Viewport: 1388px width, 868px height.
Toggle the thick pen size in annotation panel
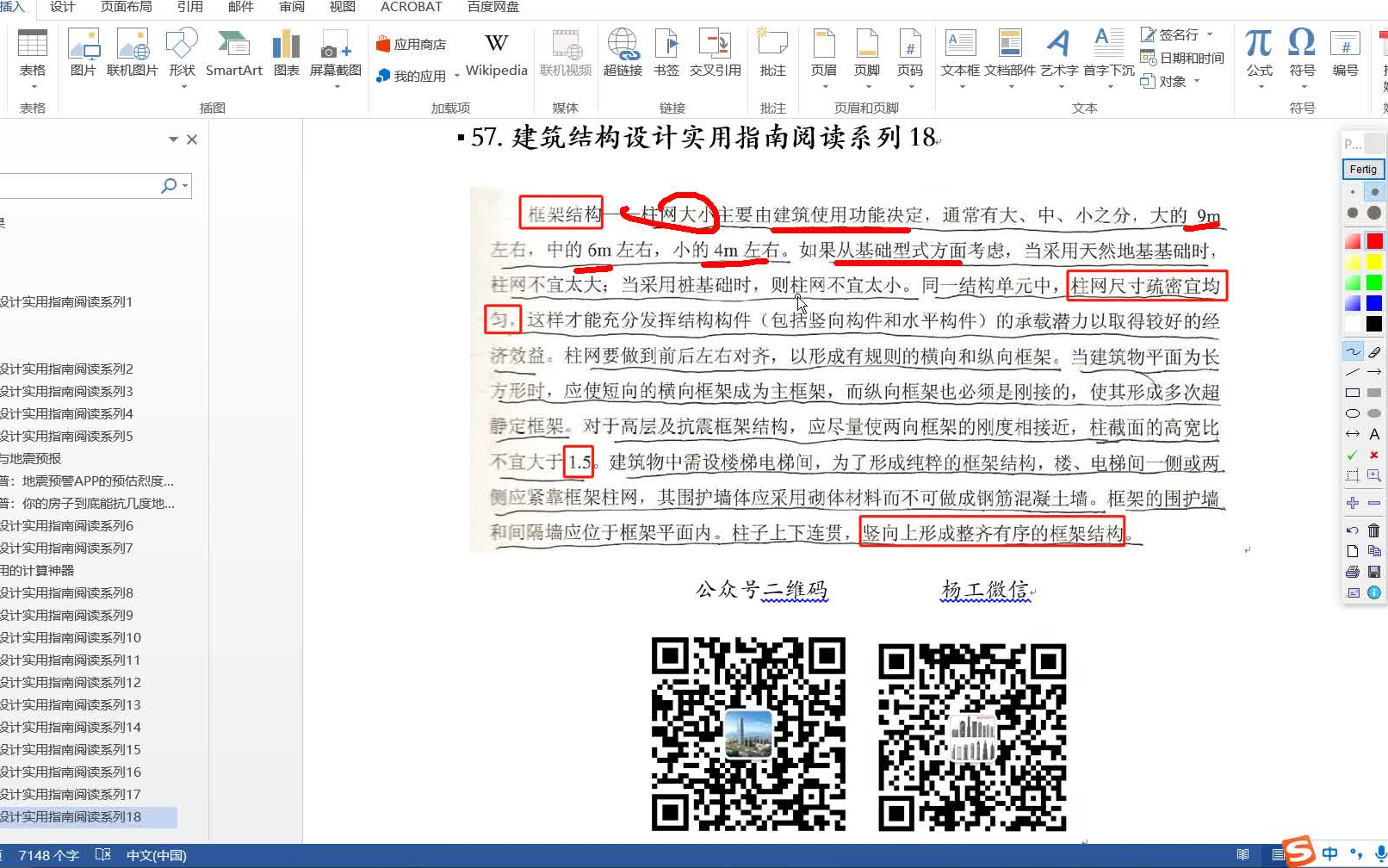point(1374,213)
